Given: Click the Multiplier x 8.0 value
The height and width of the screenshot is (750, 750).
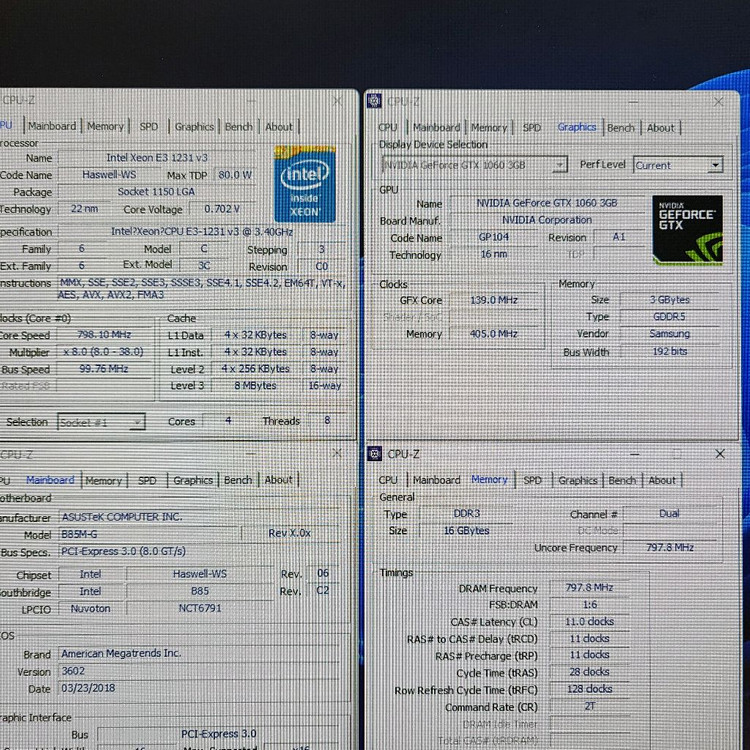Looking at the screenshot, I should (x=104, y=352).
